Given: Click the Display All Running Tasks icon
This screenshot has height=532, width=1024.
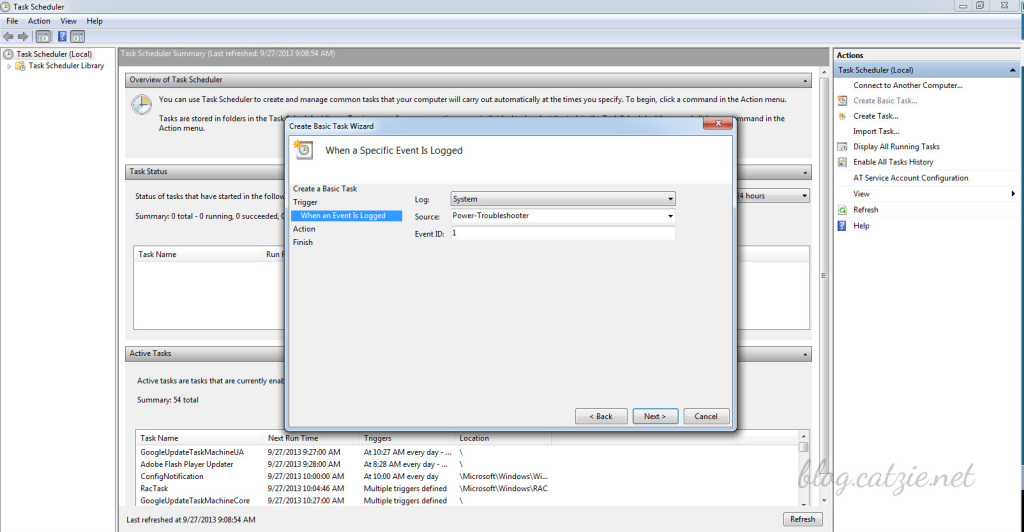Looking at the screenshot, I should coord(843,147).
